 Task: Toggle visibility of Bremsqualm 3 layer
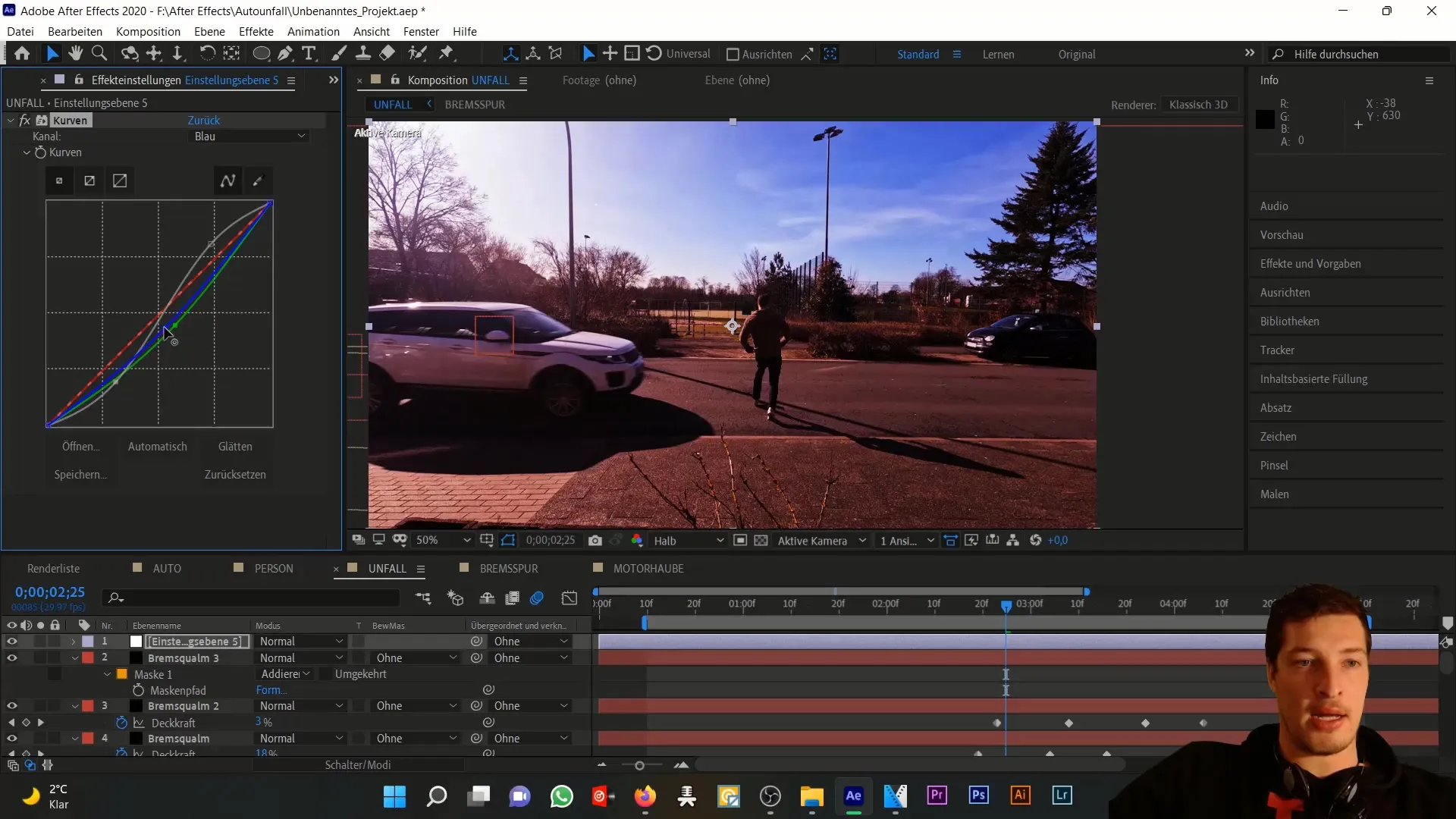point(11,658)
